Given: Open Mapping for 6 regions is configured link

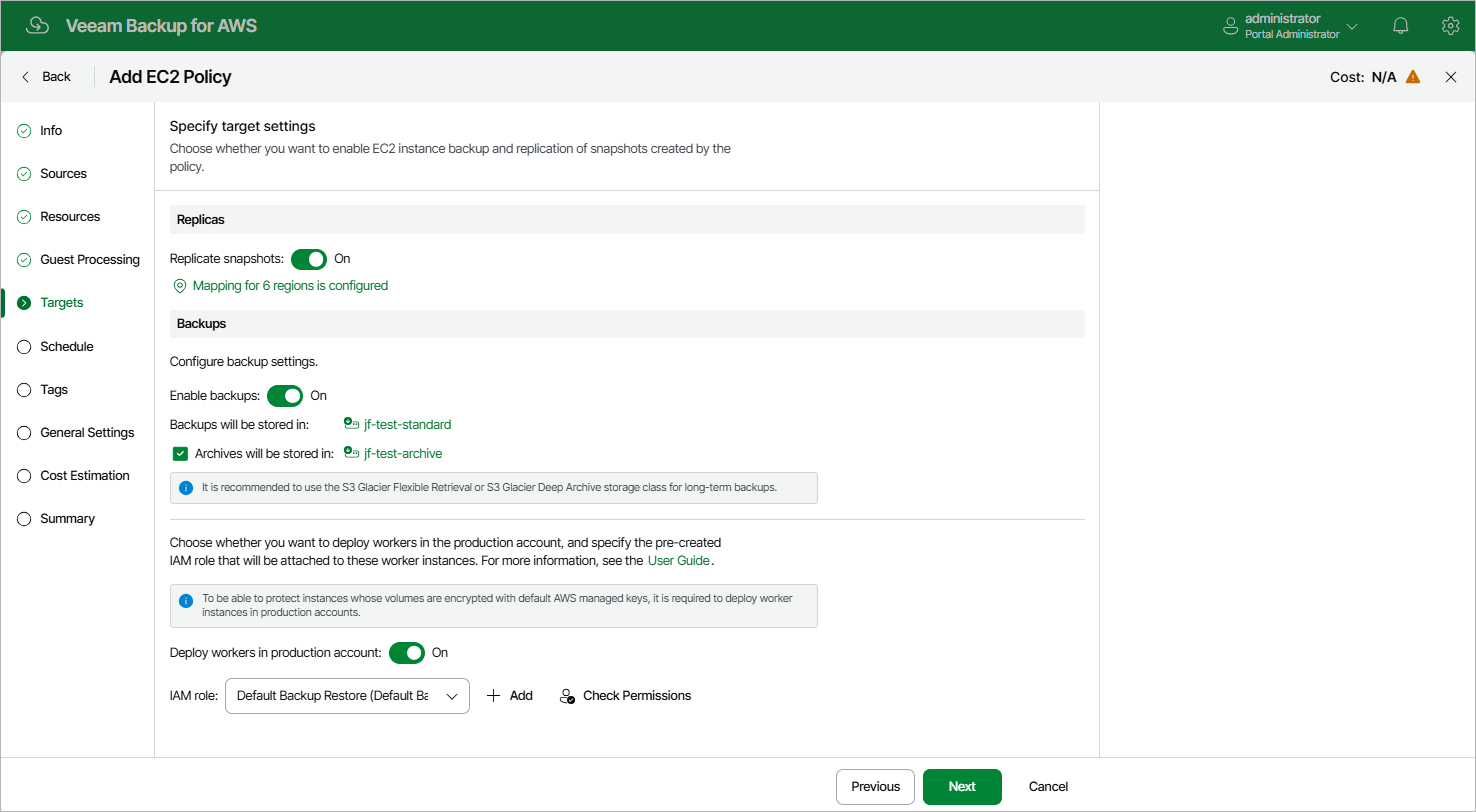Looking at the screenshot, I should [x=290, y=286].
